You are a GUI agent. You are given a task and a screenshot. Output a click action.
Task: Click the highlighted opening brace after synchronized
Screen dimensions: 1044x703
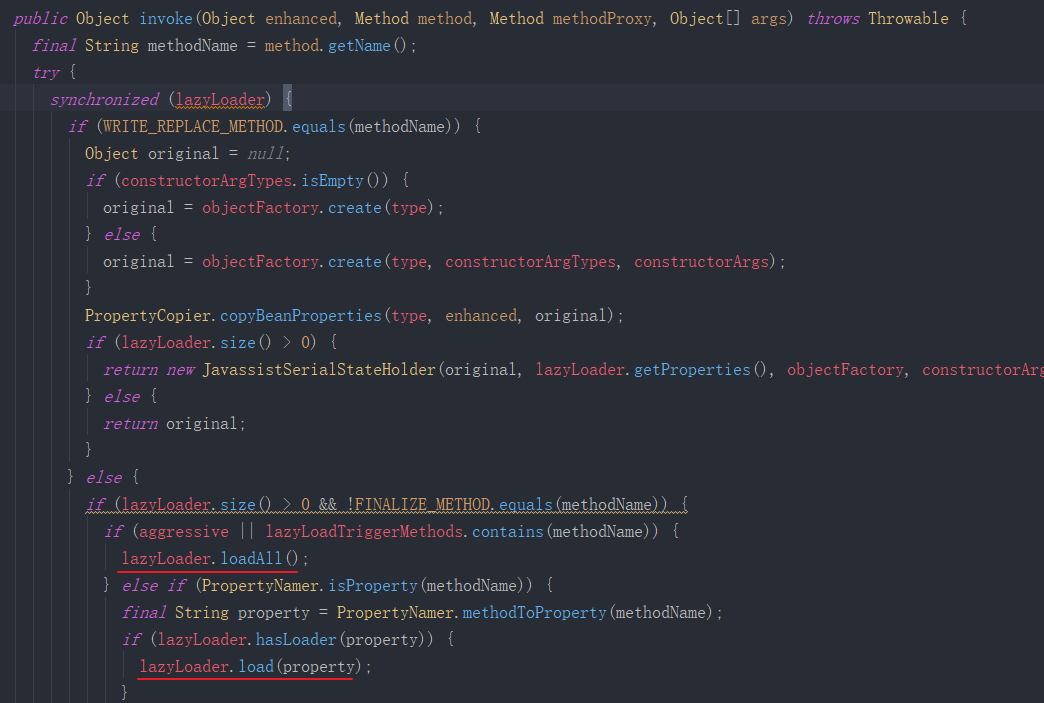click(x=288, y=100)
